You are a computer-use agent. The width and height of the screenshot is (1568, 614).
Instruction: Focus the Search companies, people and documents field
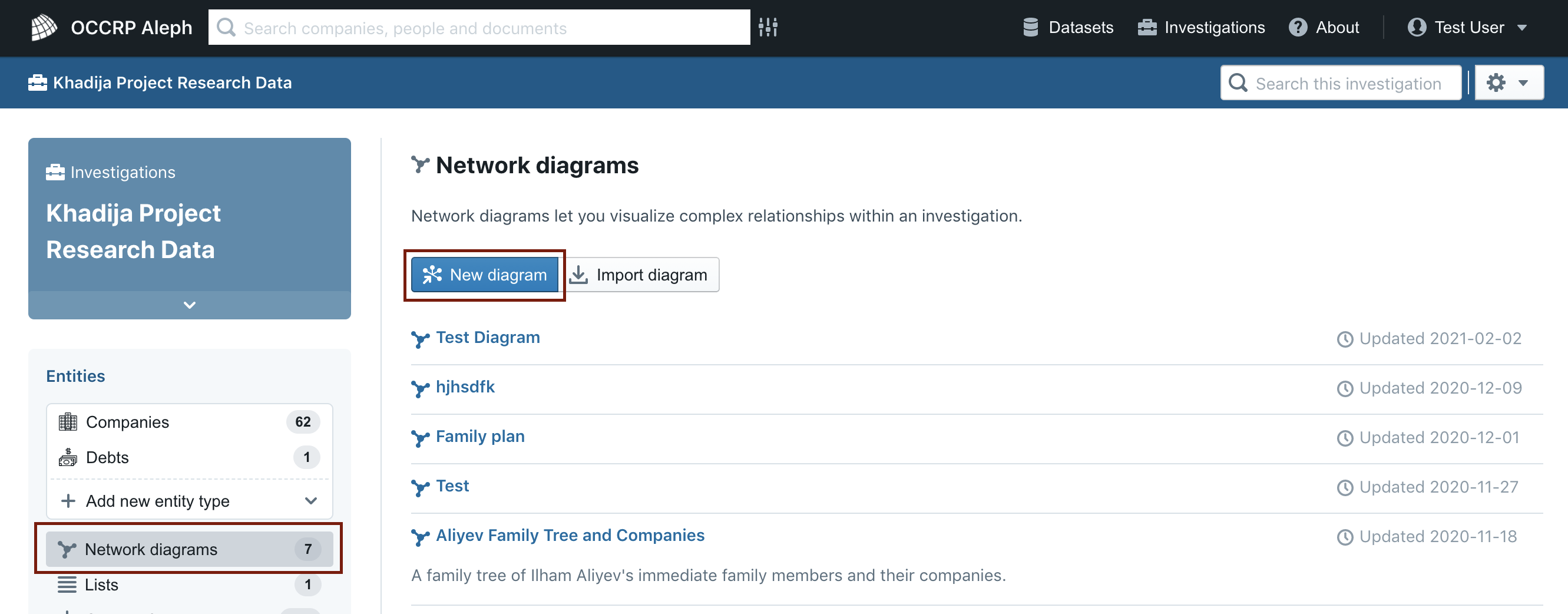pyautogui.click(x=479, y=28)
